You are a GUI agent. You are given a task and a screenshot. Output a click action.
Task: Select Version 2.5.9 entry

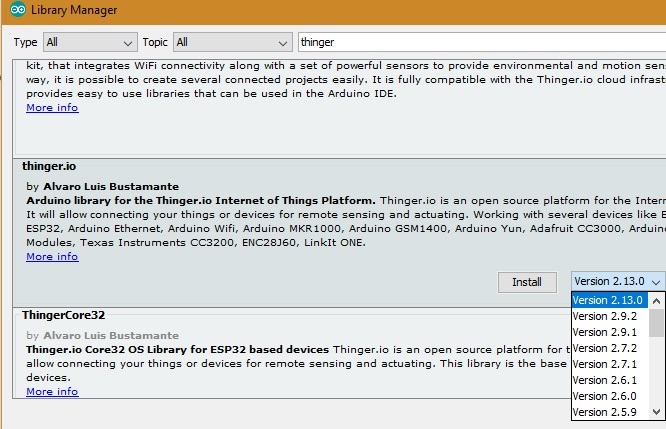pos(610,412)
